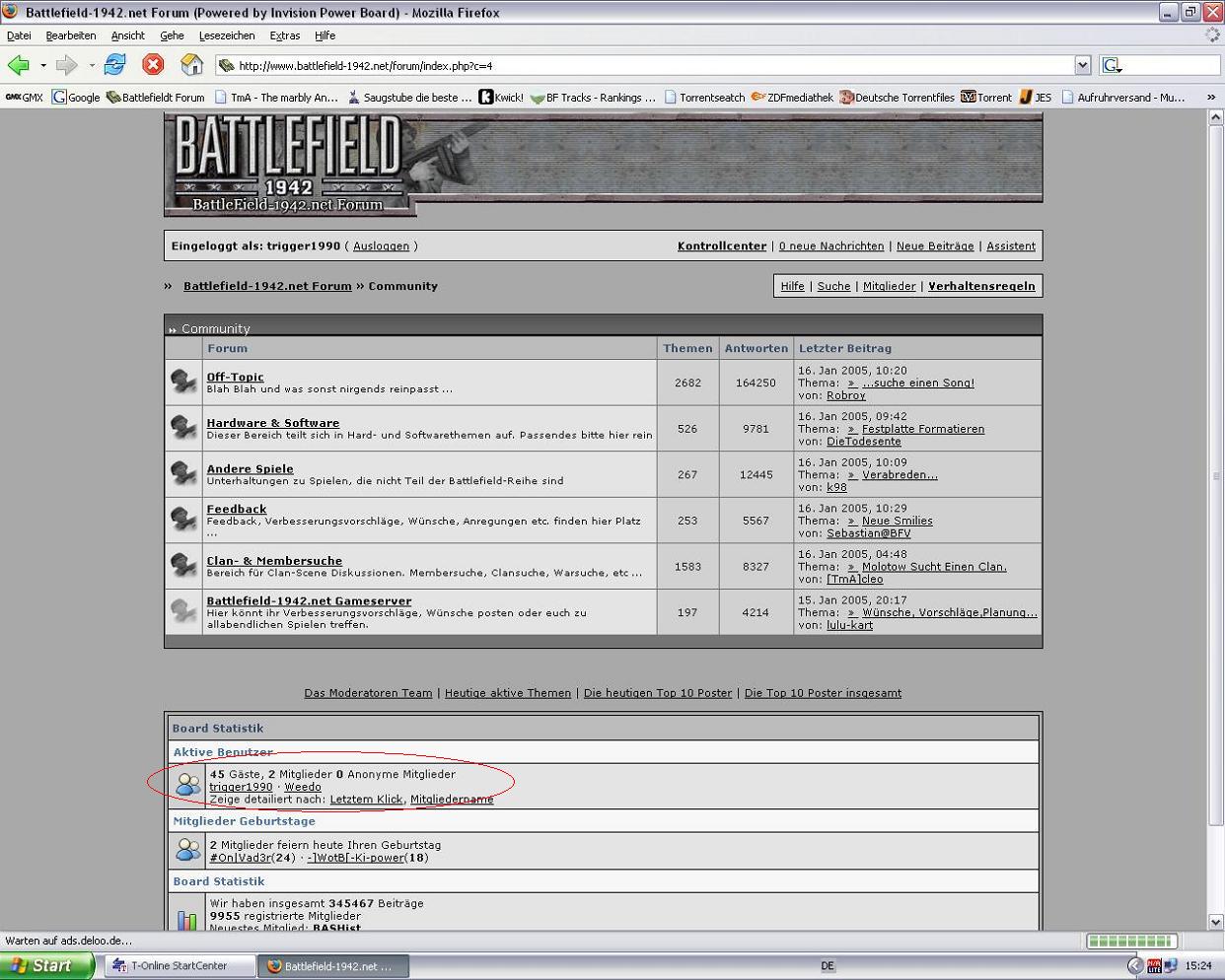Click the Neue Beiträge link

(x=935, y=246)
